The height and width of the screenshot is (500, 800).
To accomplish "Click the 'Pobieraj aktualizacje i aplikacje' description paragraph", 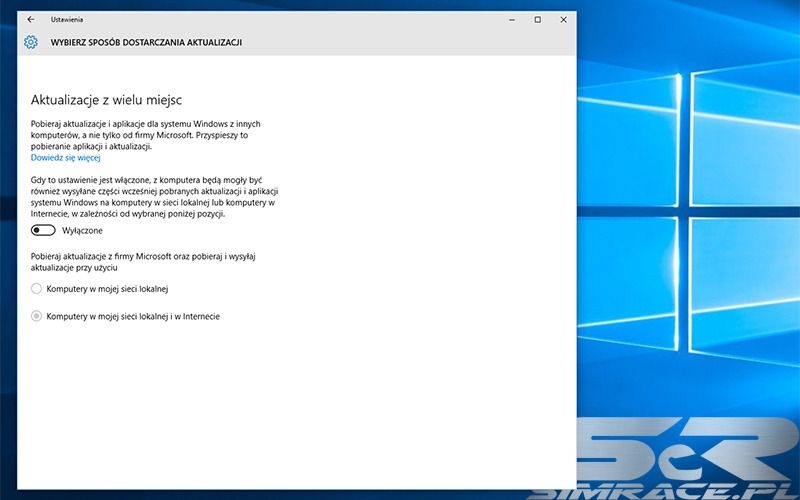I will [150, 134].
